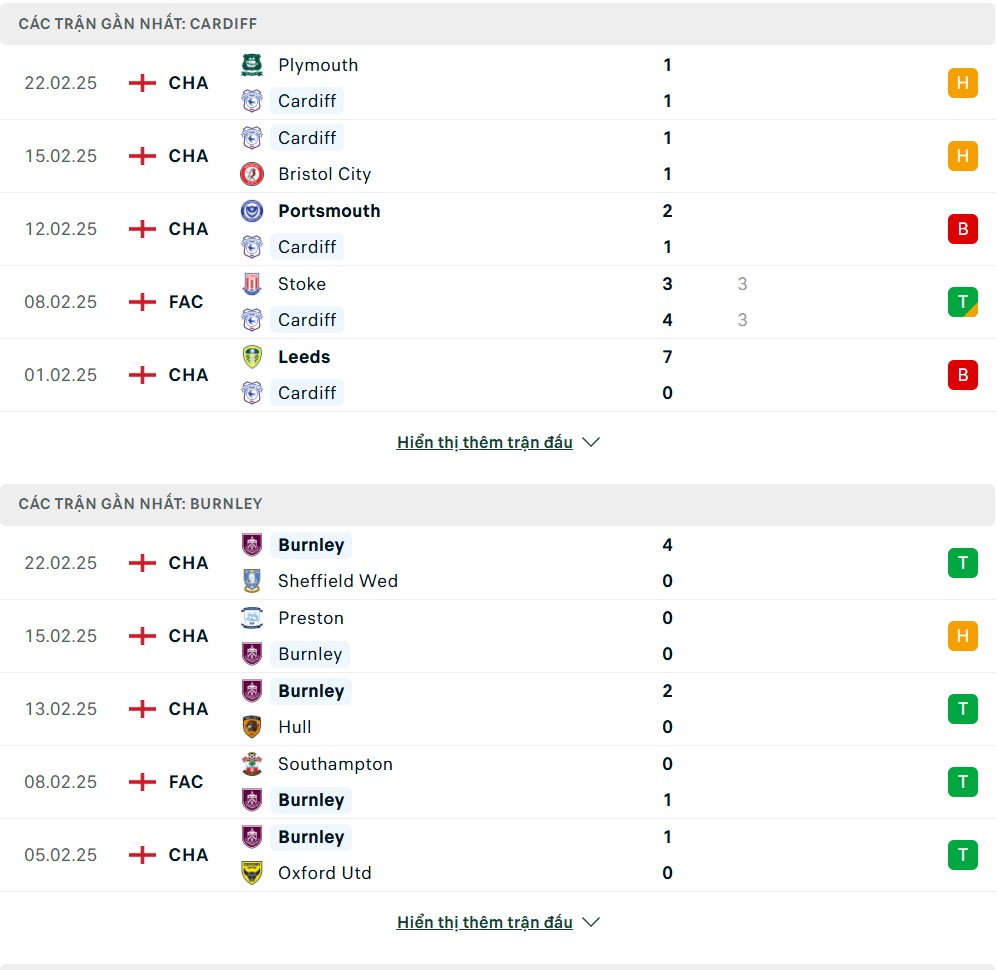Click the Stoke team logo
997x970 pixels.
252,284
